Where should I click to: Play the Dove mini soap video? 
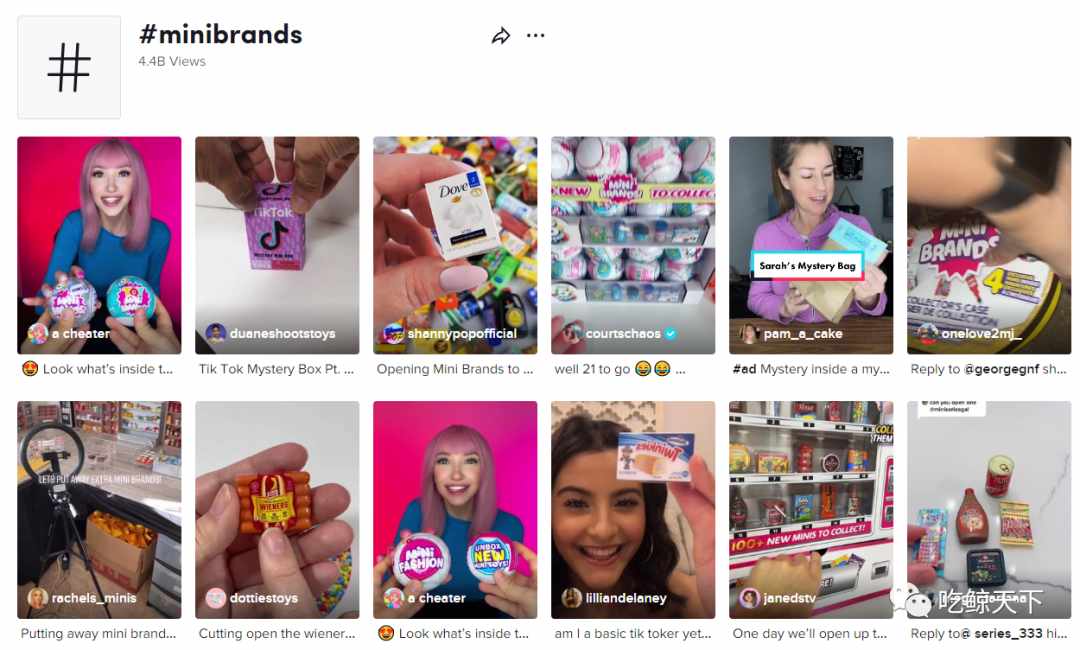455,245
